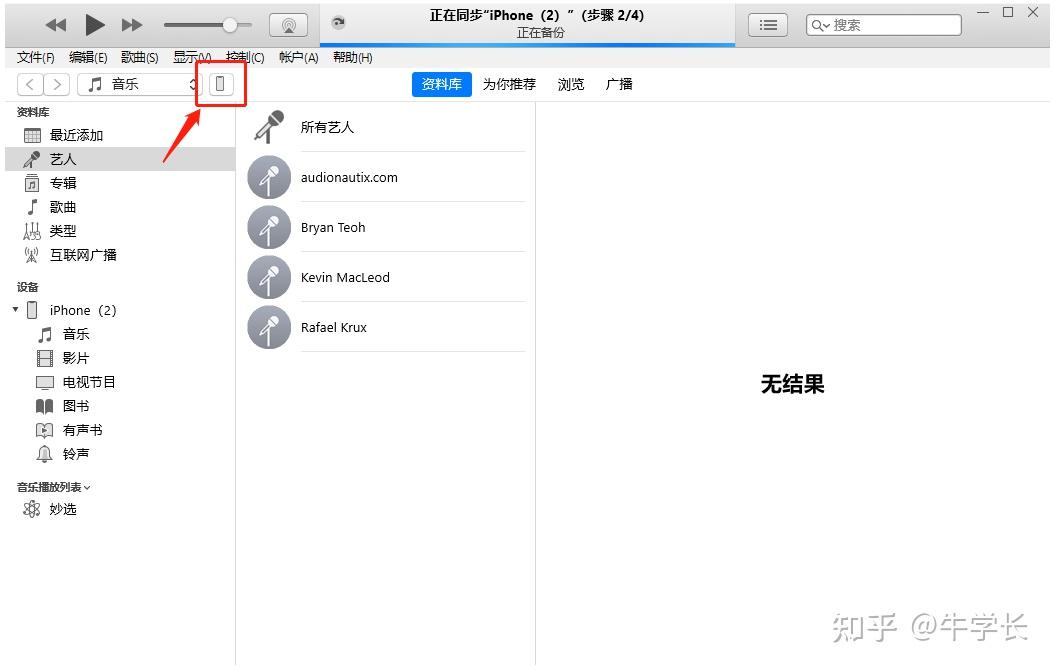Click the highlighted iPhone device icon

coord(220,84)
